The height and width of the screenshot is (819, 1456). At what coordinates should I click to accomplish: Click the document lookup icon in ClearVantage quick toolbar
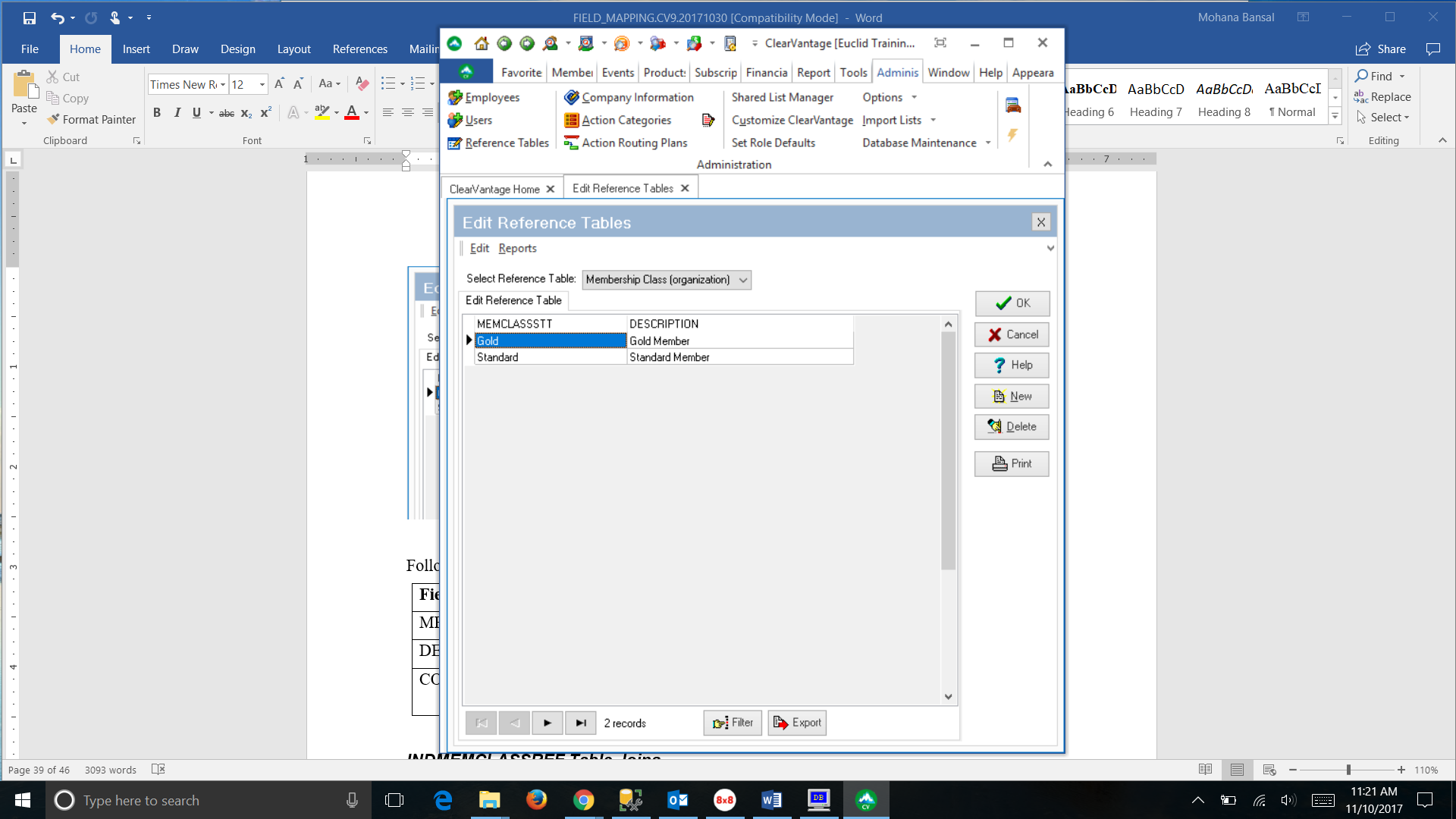pos(730,43)
